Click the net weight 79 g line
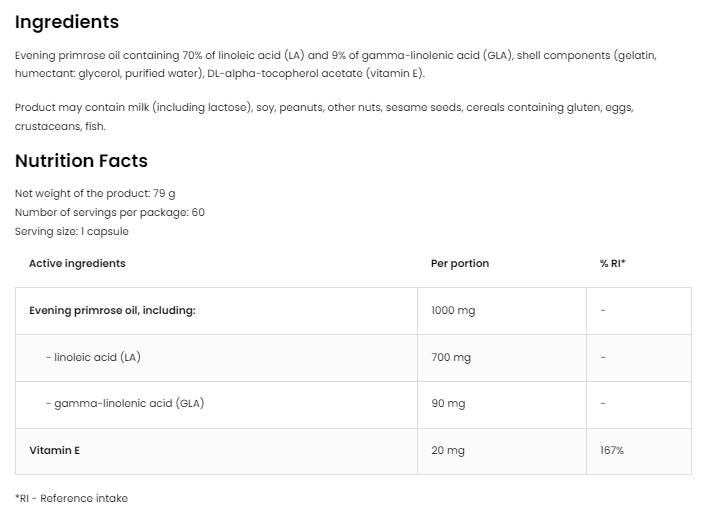 (95, 193)
